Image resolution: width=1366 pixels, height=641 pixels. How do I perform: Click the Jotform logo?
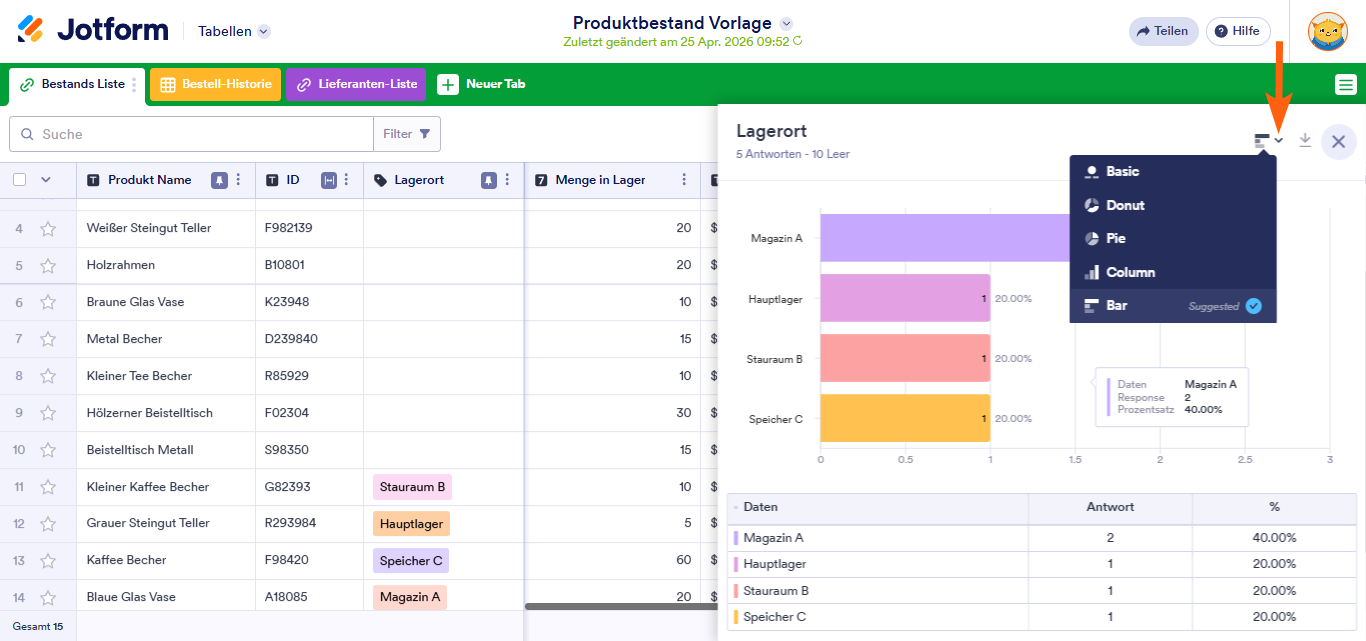(93, 30)
